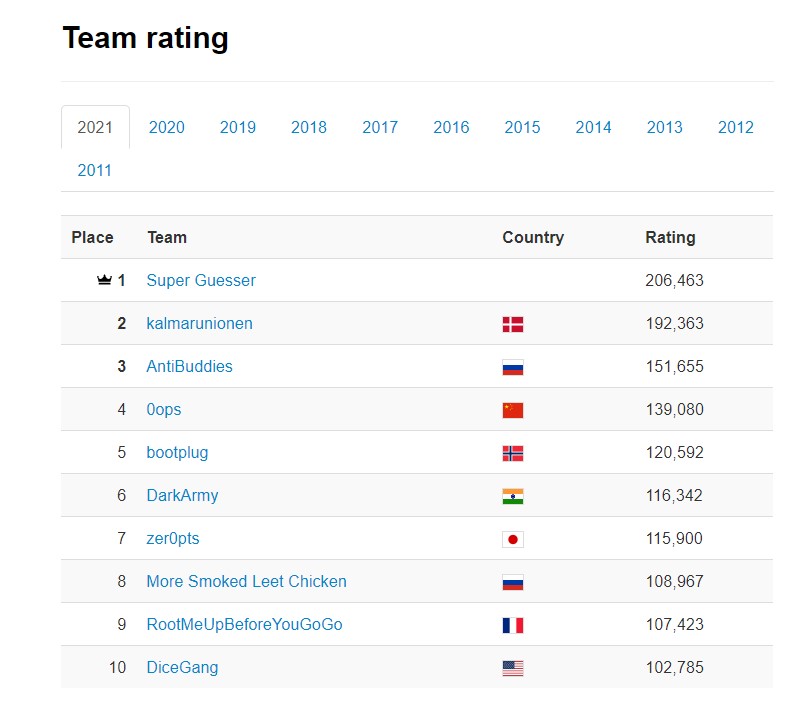
Task: Click the Norway flag for bootplug
Action: [x=513, y=453]
